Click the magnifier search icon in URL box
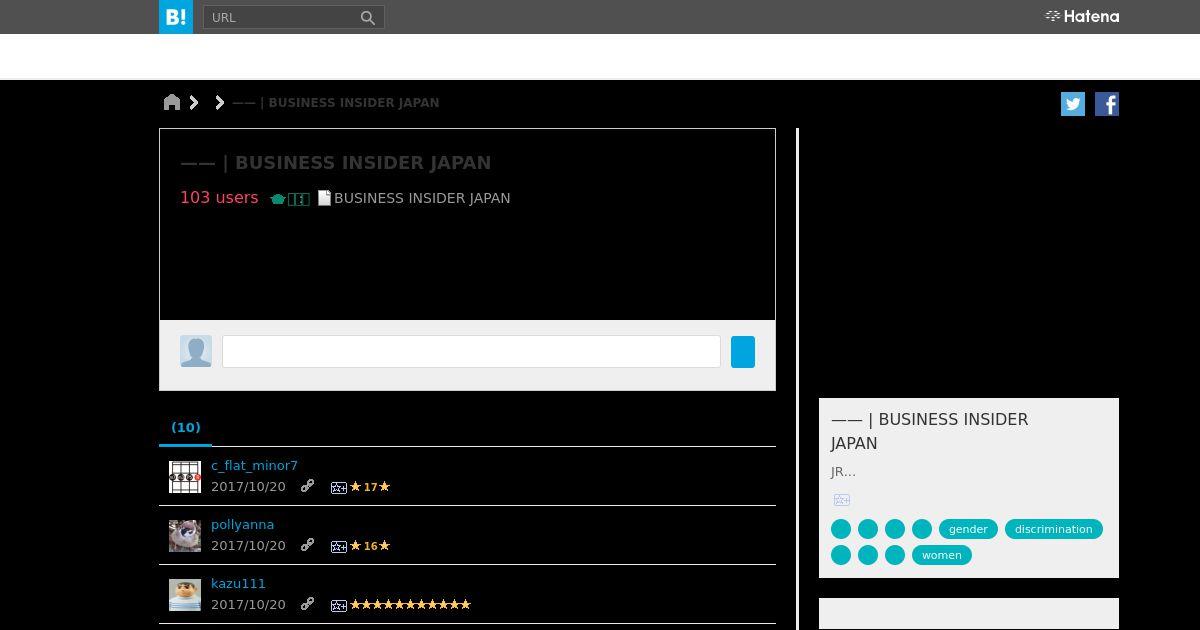Viewport: 1200px width, 630px height. (x=368, y=17)
